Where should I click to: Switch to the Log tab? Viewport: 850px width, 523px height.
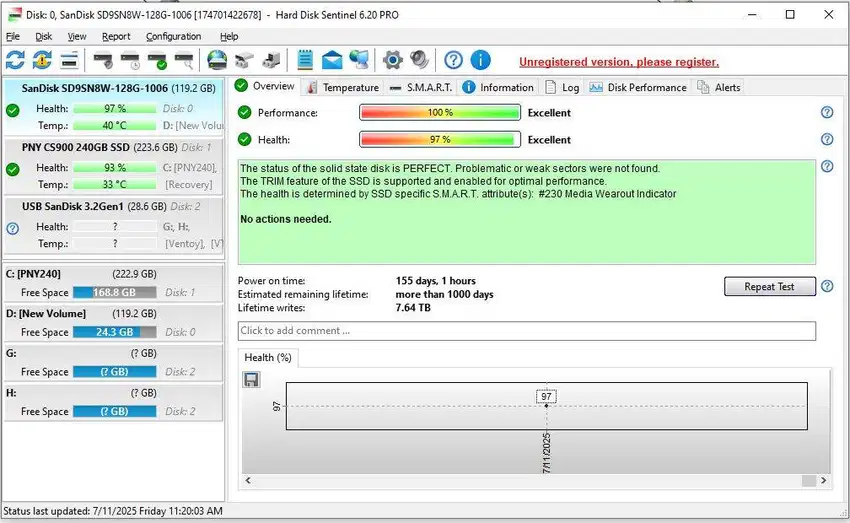click(x=562, y=87)
